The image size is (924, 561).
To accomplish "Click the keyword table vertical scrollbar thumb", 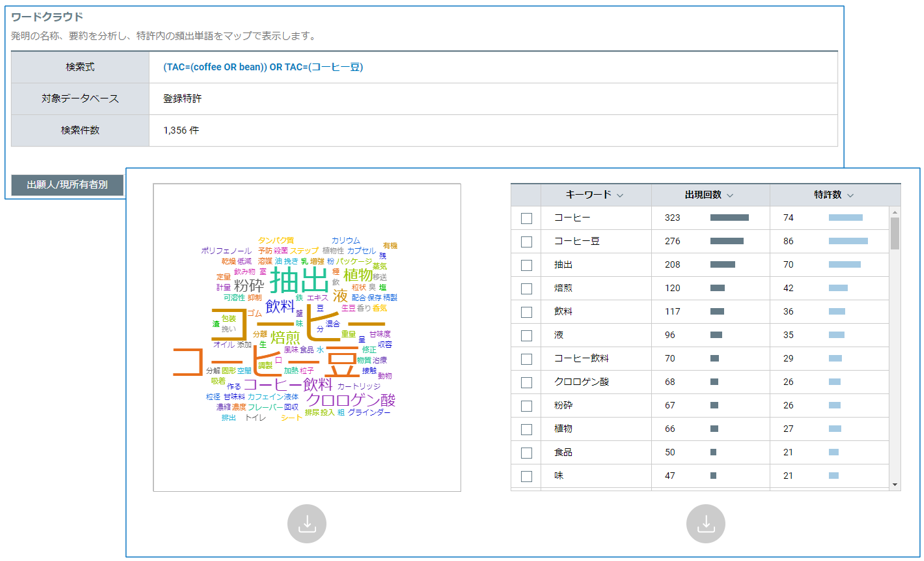I will (x=895, y=235).
